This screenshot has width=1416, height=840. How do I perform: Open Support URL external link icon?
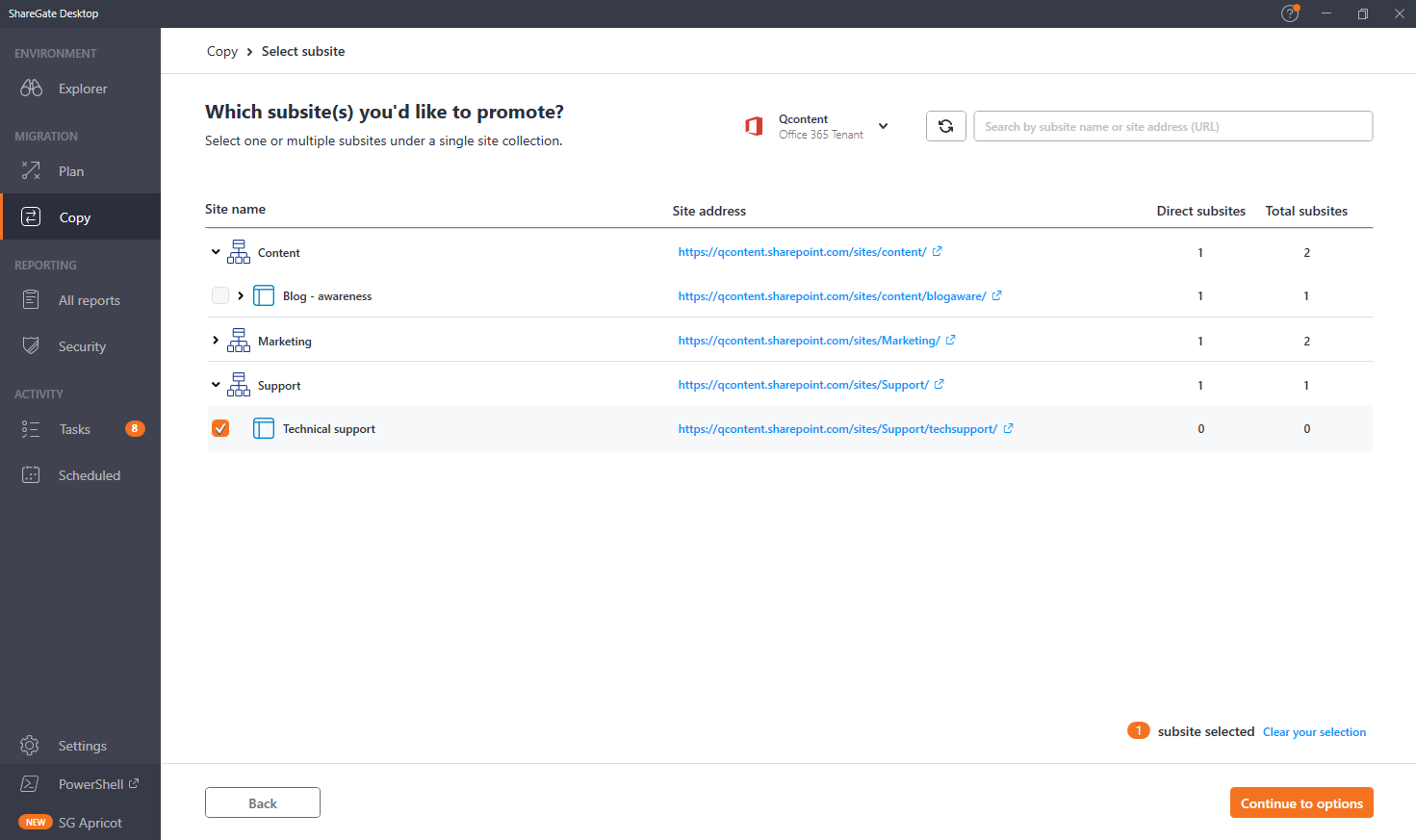[x=939, y=384]
